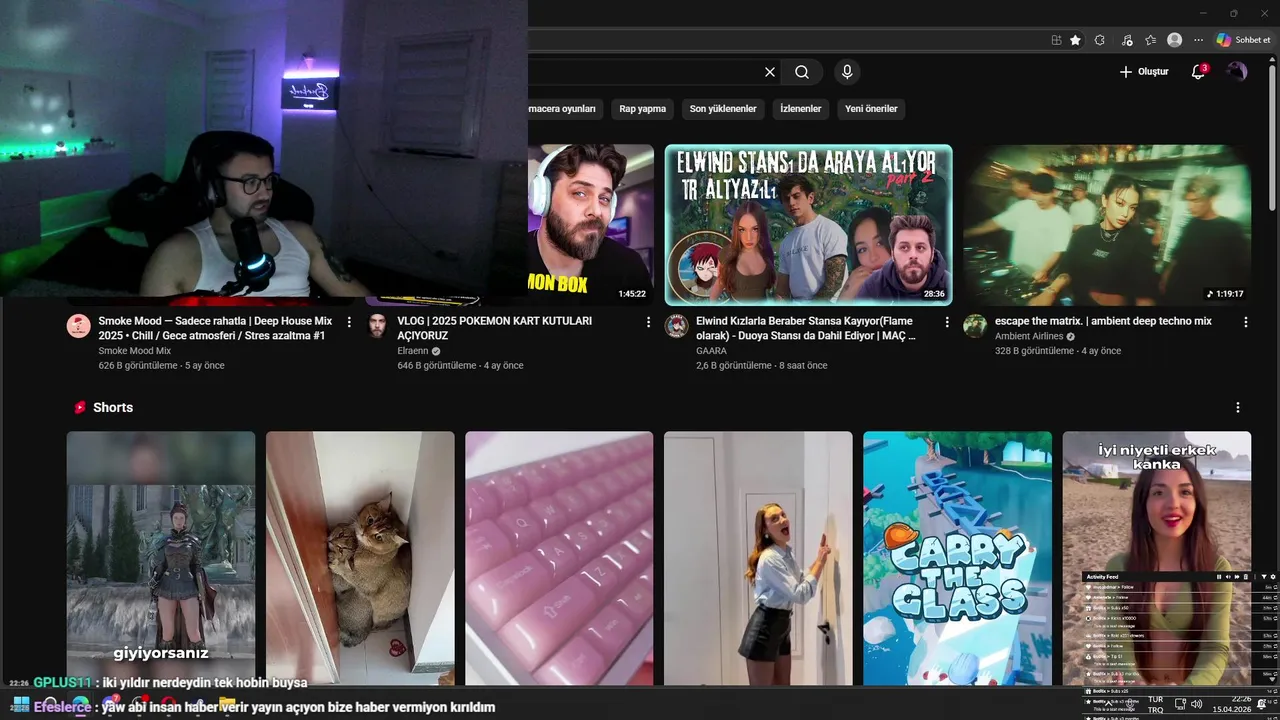The image size is (1280, 720).
Task: Visit the GAARA channel name
Action: coord(711,351)
